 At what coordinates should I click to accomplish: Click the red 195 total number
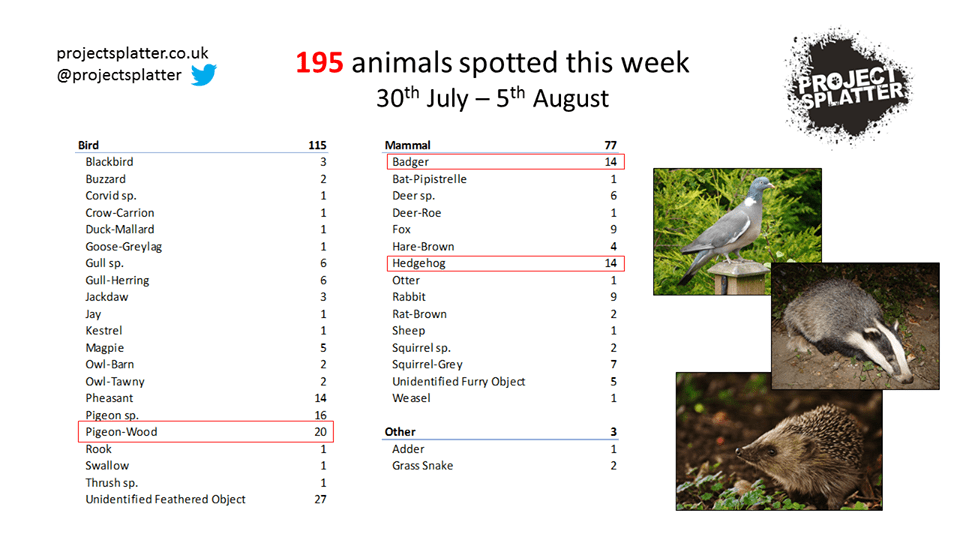coord(320,63)
